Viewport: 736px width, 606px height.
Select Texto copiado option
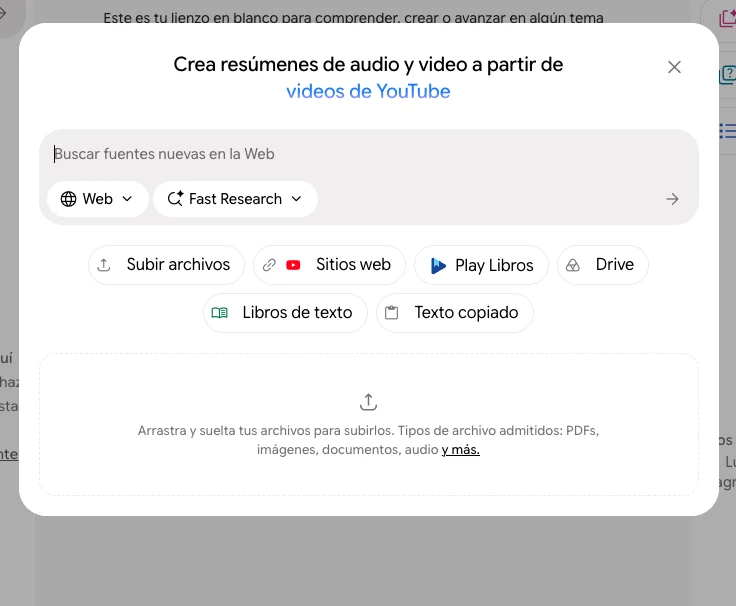tap(454, 313)
